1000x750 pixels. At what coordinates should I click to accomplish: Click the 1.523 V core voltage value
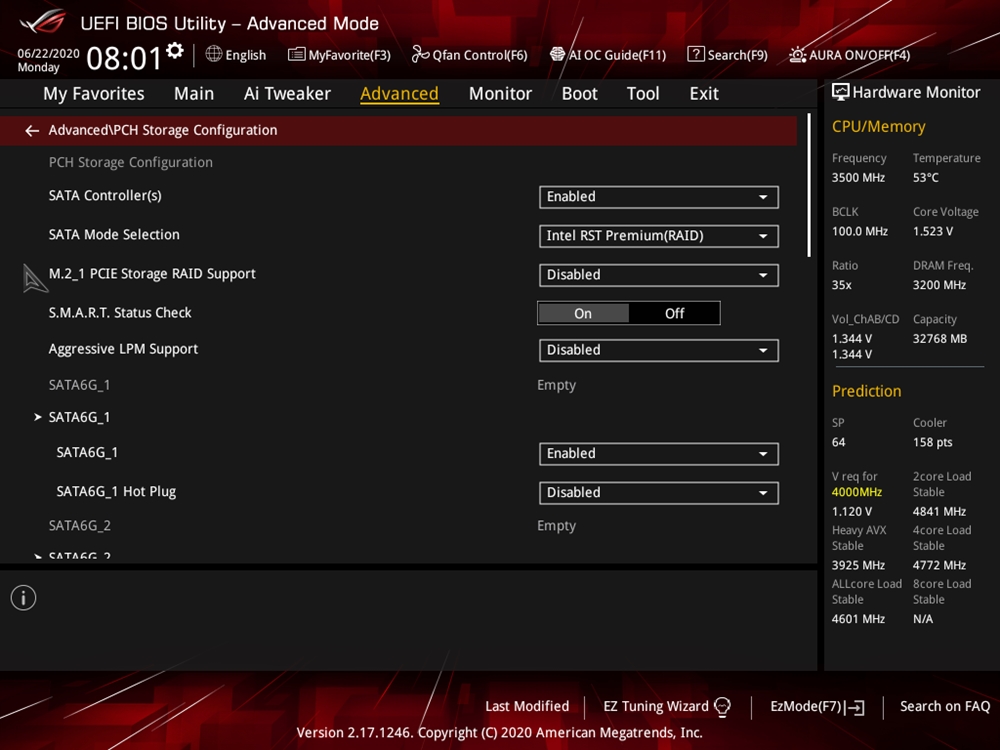tap(932, 231)
